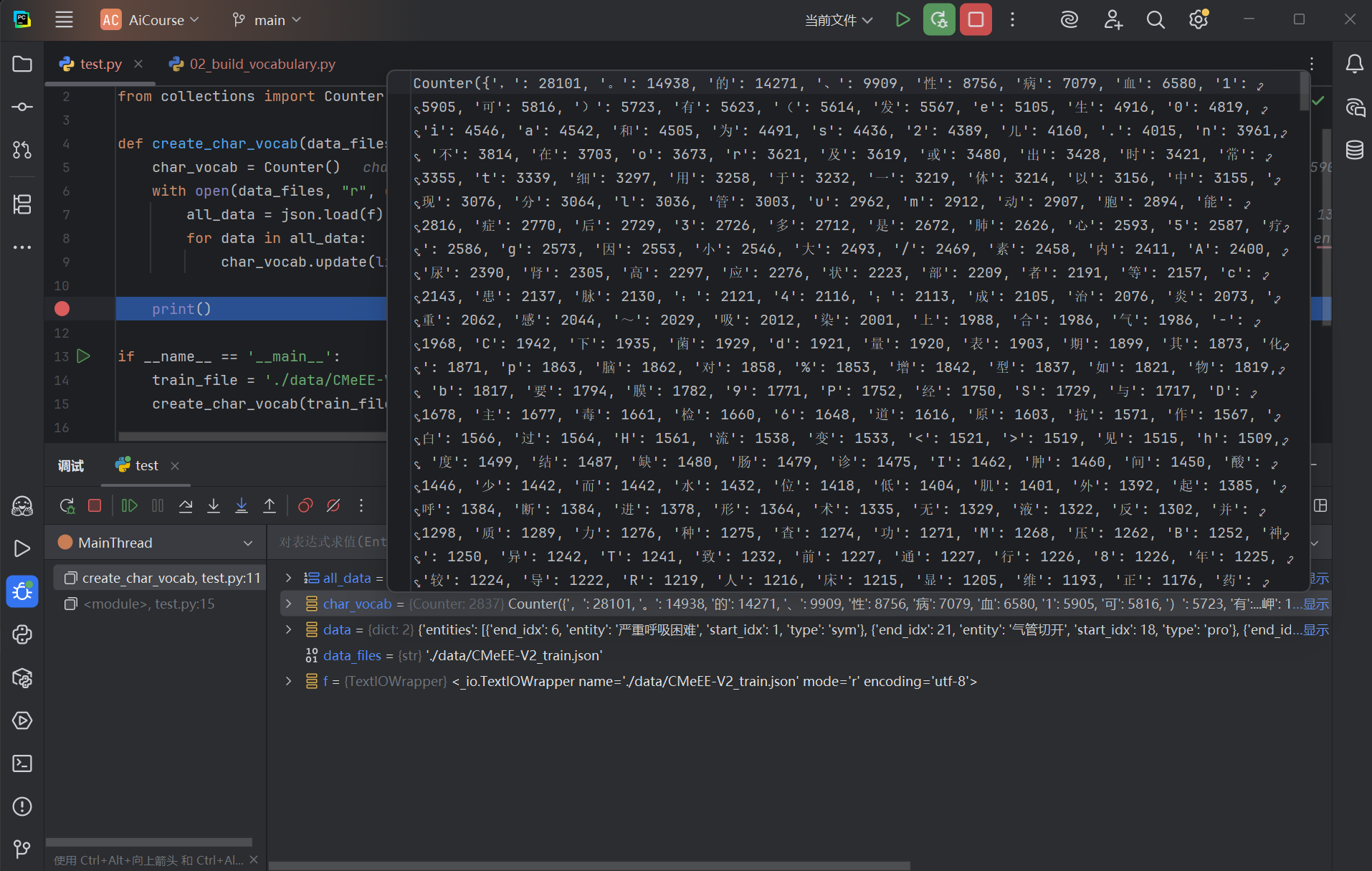Screen dimensions: 1372x871
Task: Dismiss the Ctrl+Alt hint at bottom
Action: click(x=254, y=860)
